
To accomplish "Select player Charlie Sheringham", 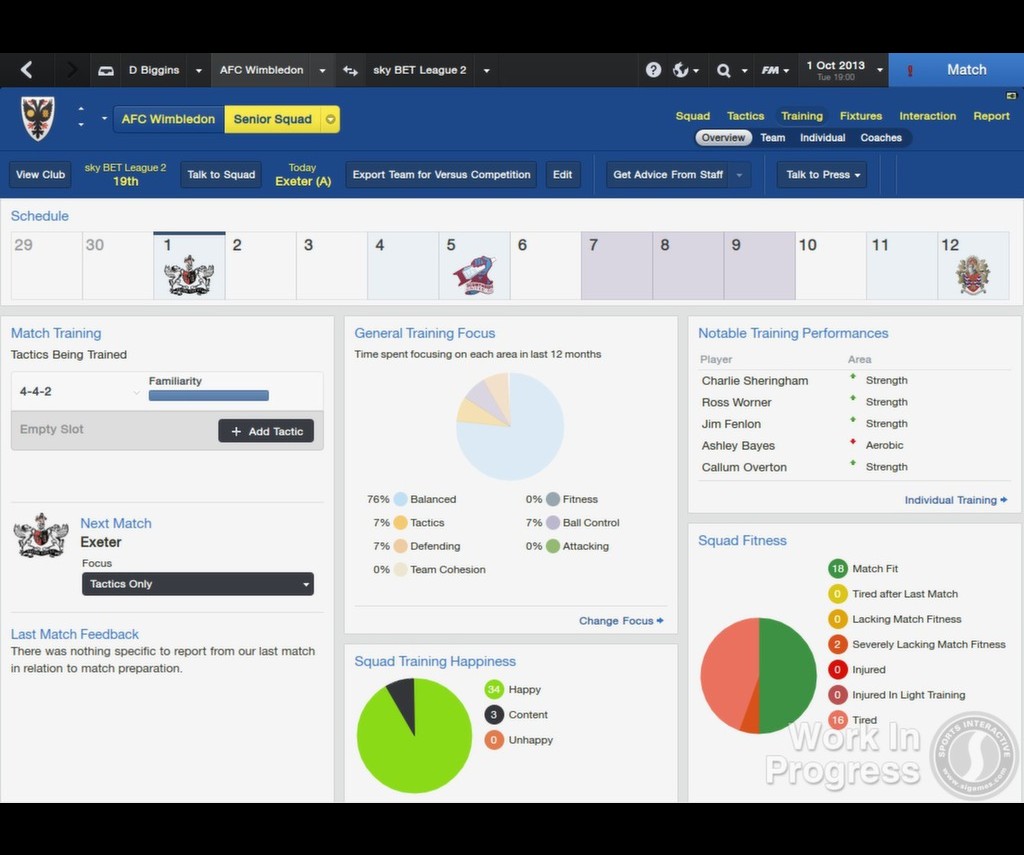I will (754, 381).
